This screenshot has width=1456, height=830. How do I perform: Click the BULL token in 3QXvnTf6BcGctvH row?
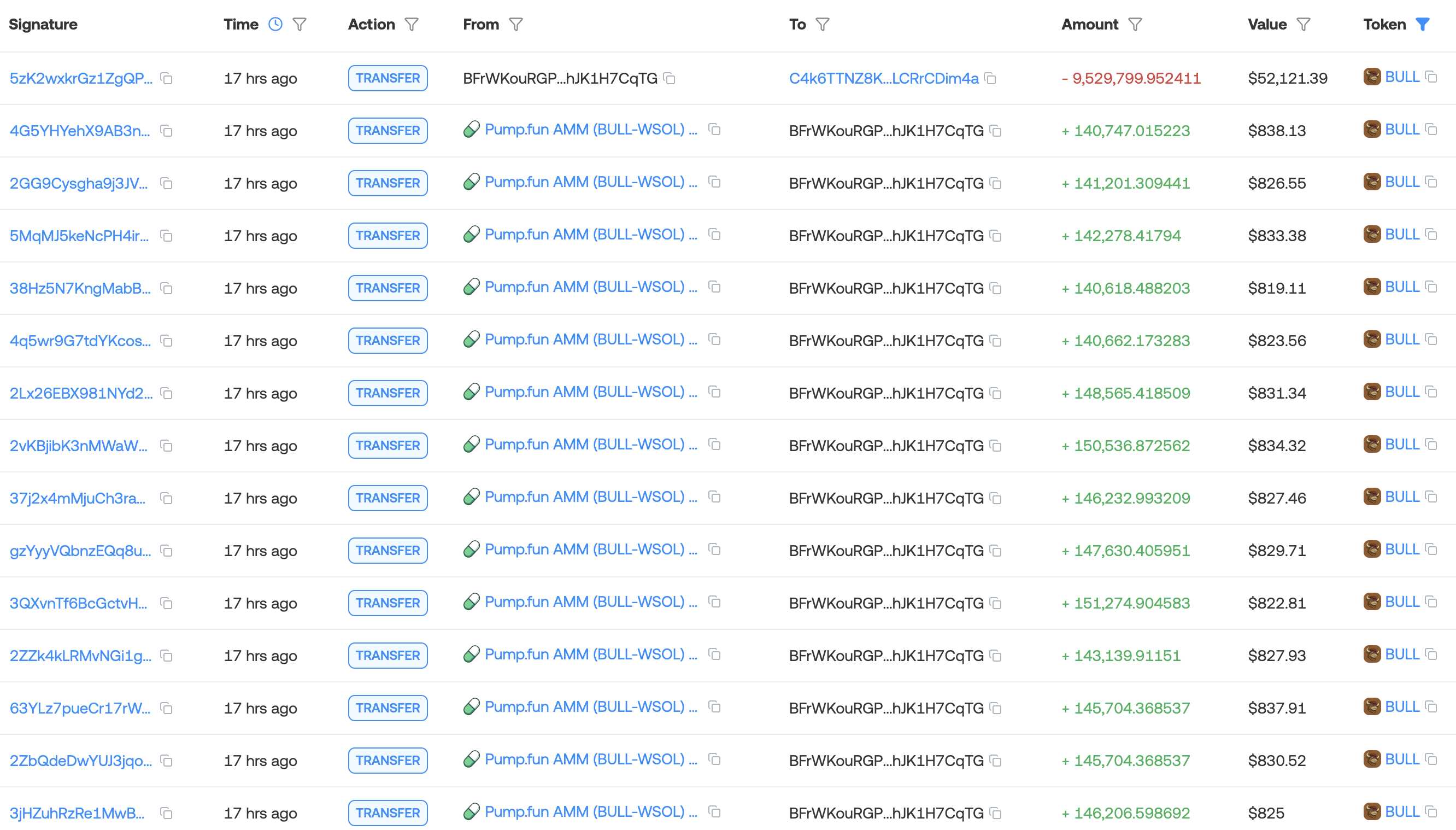(x=1402, y=601)
